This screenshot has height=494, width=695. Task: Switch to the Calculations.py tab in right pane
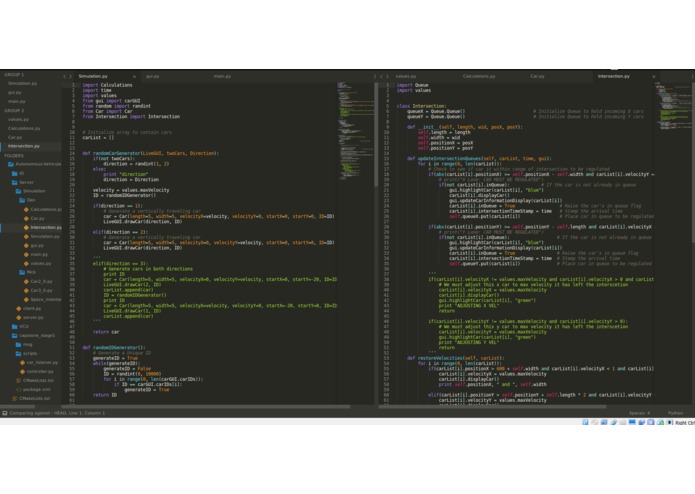pos(479,76)
